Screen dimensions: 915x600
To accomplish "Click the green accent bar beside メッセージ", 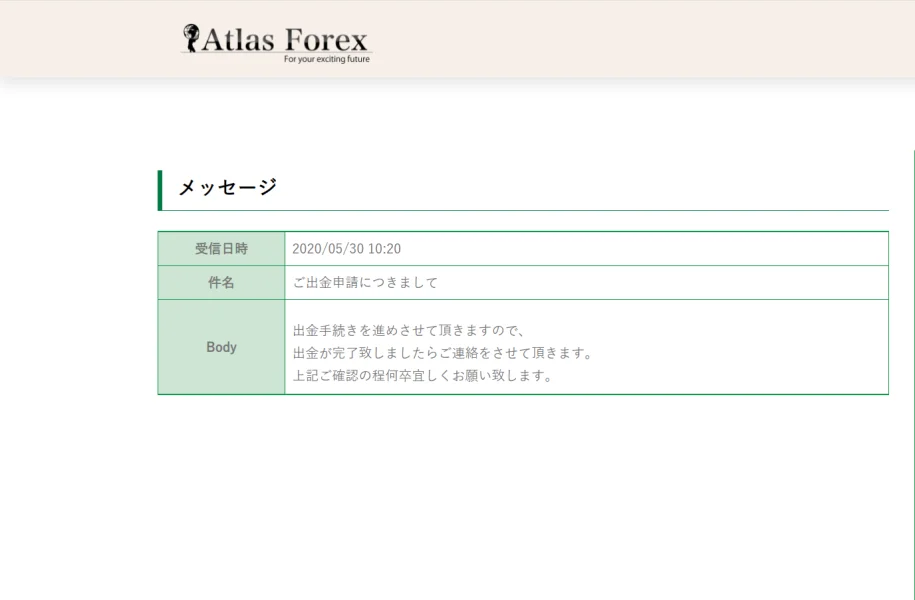I will coord(160,190).
